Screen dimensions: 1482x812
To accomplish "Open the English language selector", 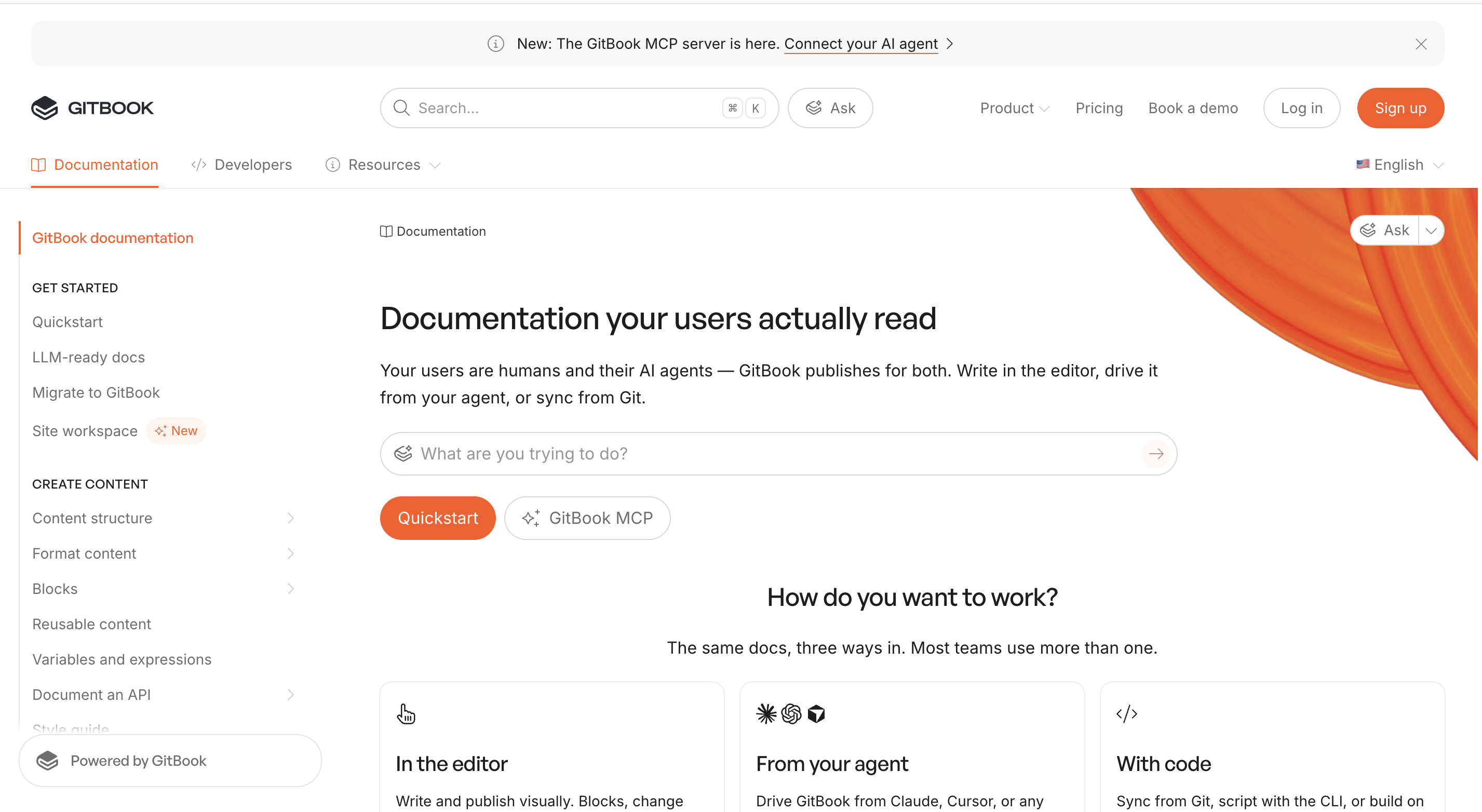I will coord(1400,165).
